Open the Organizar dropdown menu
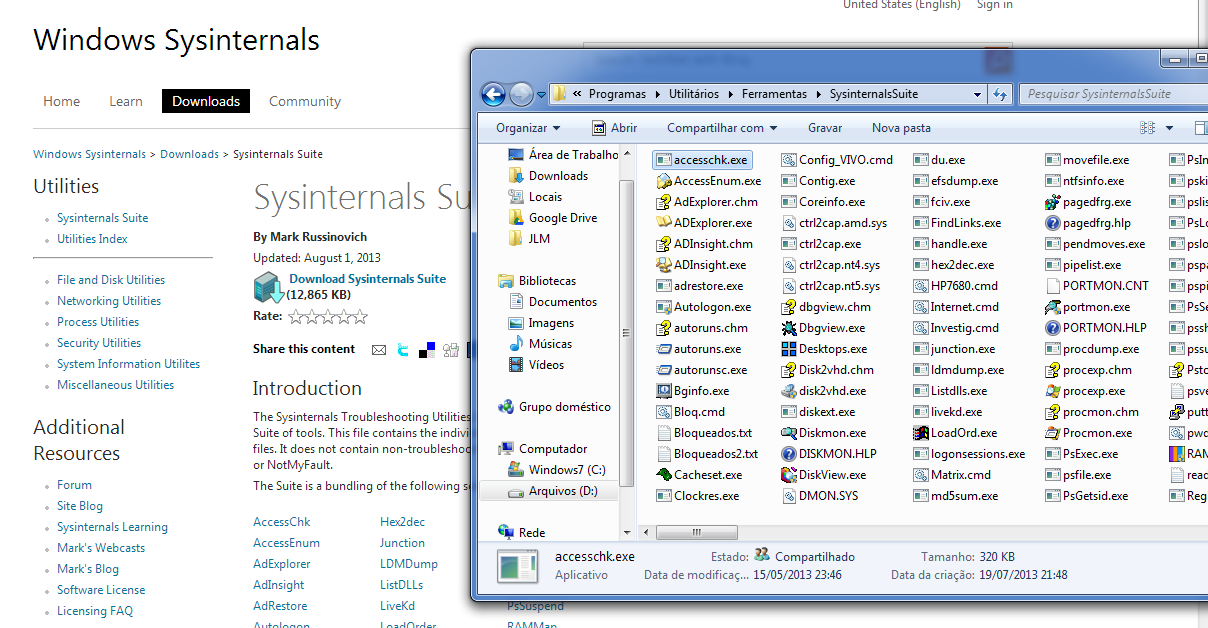 coord(528,128)
